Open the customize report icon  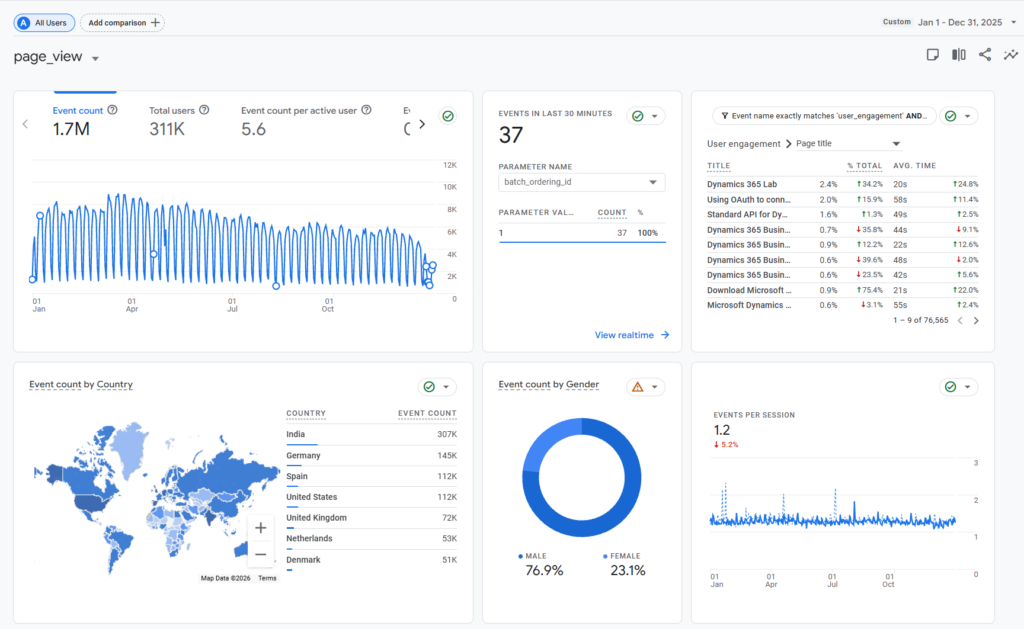click(932, 55)
